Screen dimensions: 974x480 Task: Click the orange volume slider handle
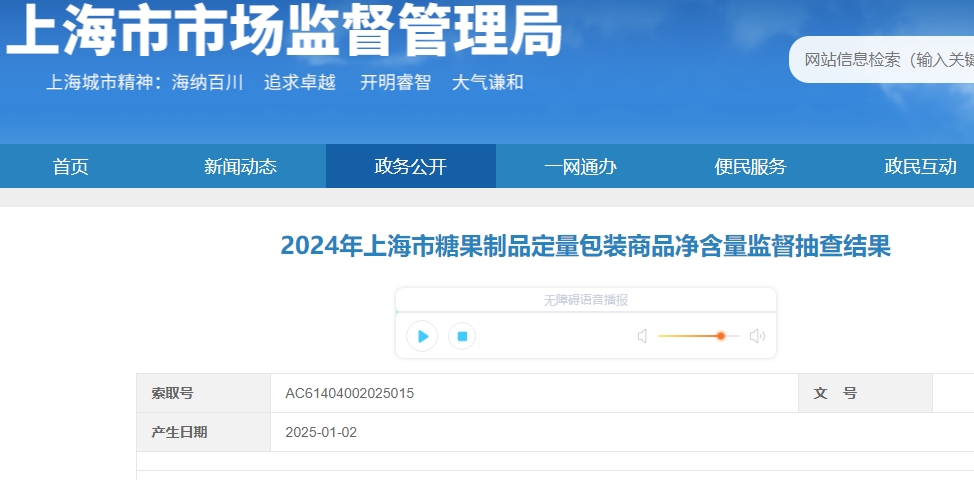tap(720, 336)
